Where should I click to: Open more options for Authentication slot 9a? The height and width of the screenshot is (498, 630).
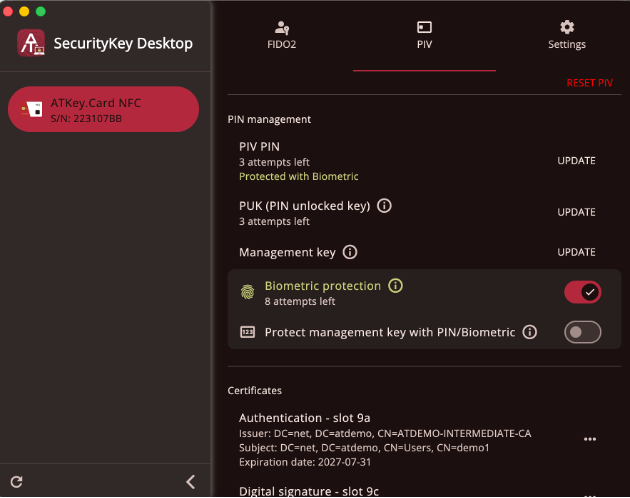tap(590, 439)
